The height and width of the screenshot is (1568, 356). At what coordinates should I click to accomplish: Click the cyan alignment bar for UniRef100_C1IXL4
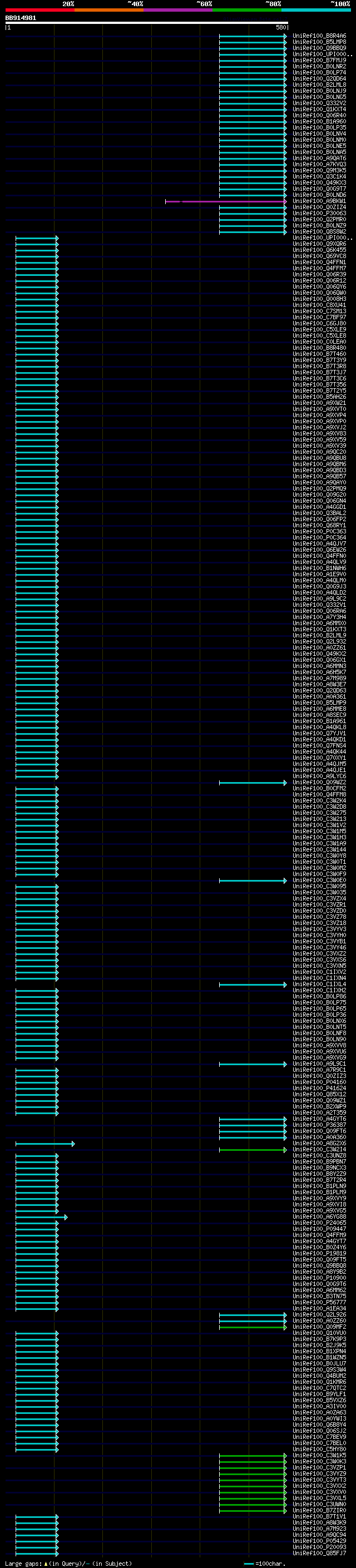point(253,985)
